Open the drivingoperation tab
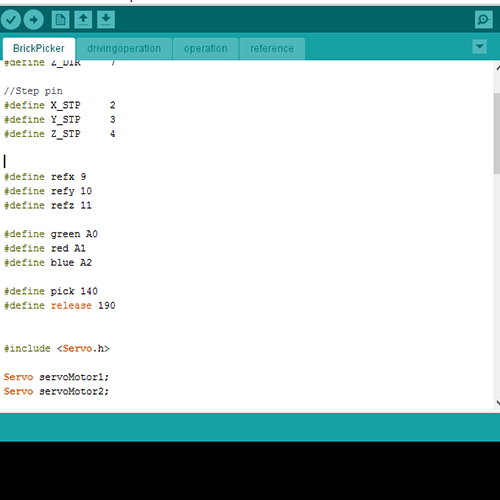The width and height of the screenshot is (500, 500). pyautogui.click(x=124, y=49)
